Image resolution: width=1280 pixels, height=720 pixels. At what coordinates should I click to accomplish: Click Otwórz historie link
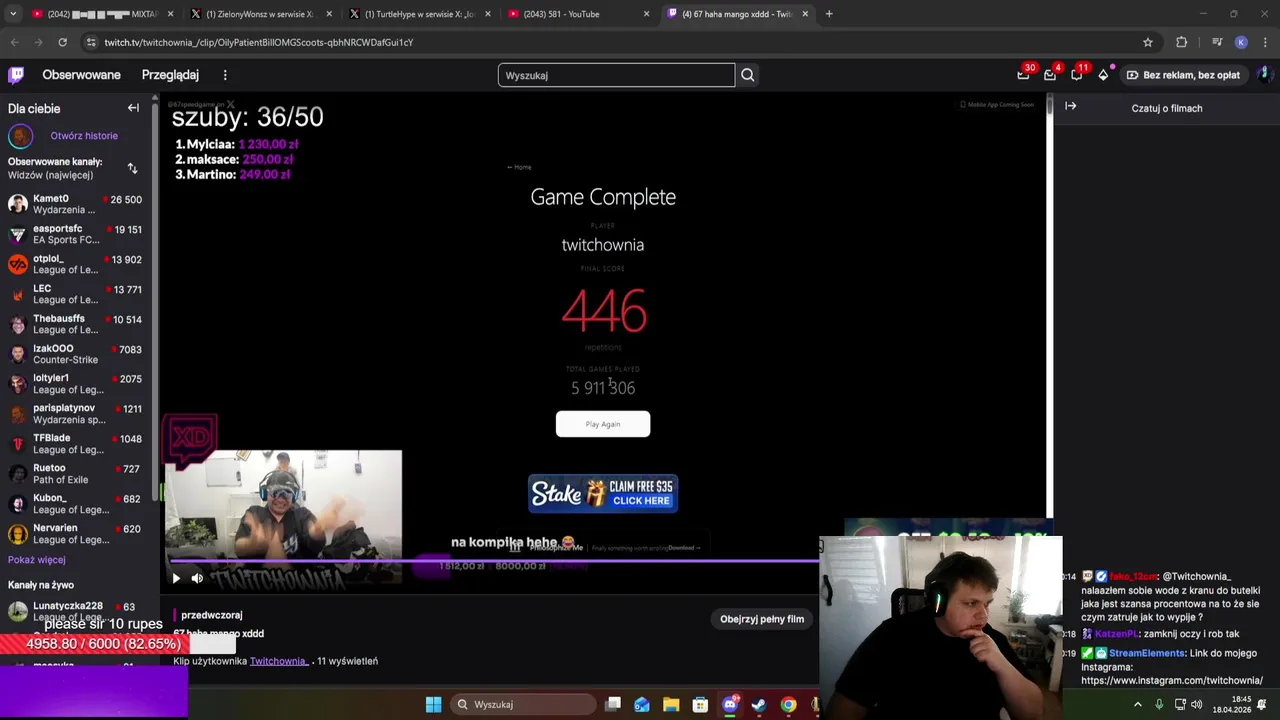[84, 136]
